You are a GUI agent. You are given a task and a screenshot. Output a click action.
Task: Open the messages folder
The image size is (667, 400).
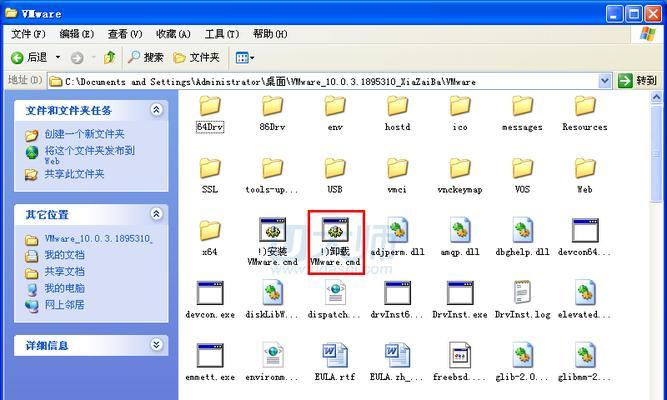pos(522,113)
